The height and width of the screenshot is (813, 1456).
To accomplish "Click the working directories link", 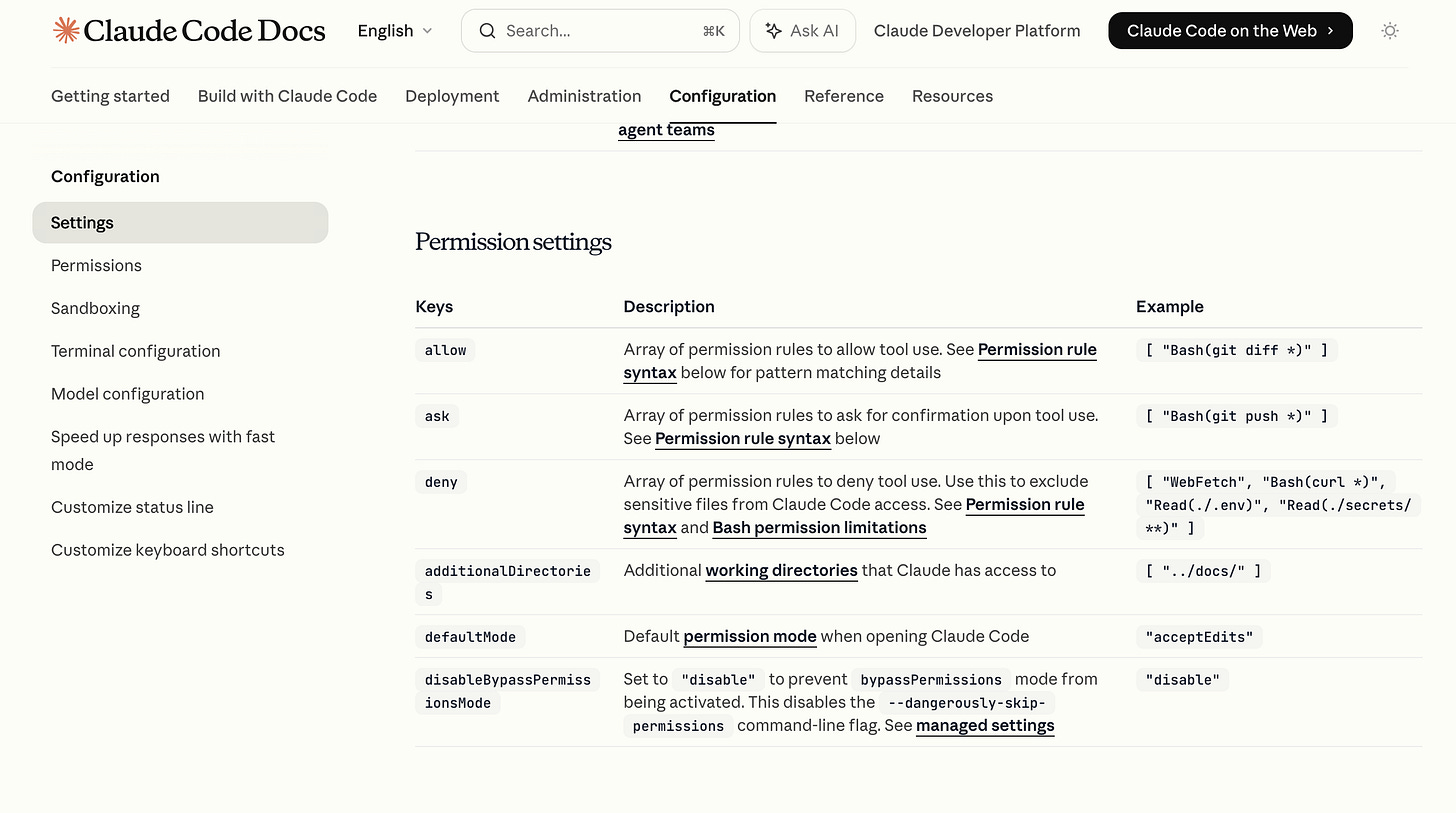I will [781, 570].
